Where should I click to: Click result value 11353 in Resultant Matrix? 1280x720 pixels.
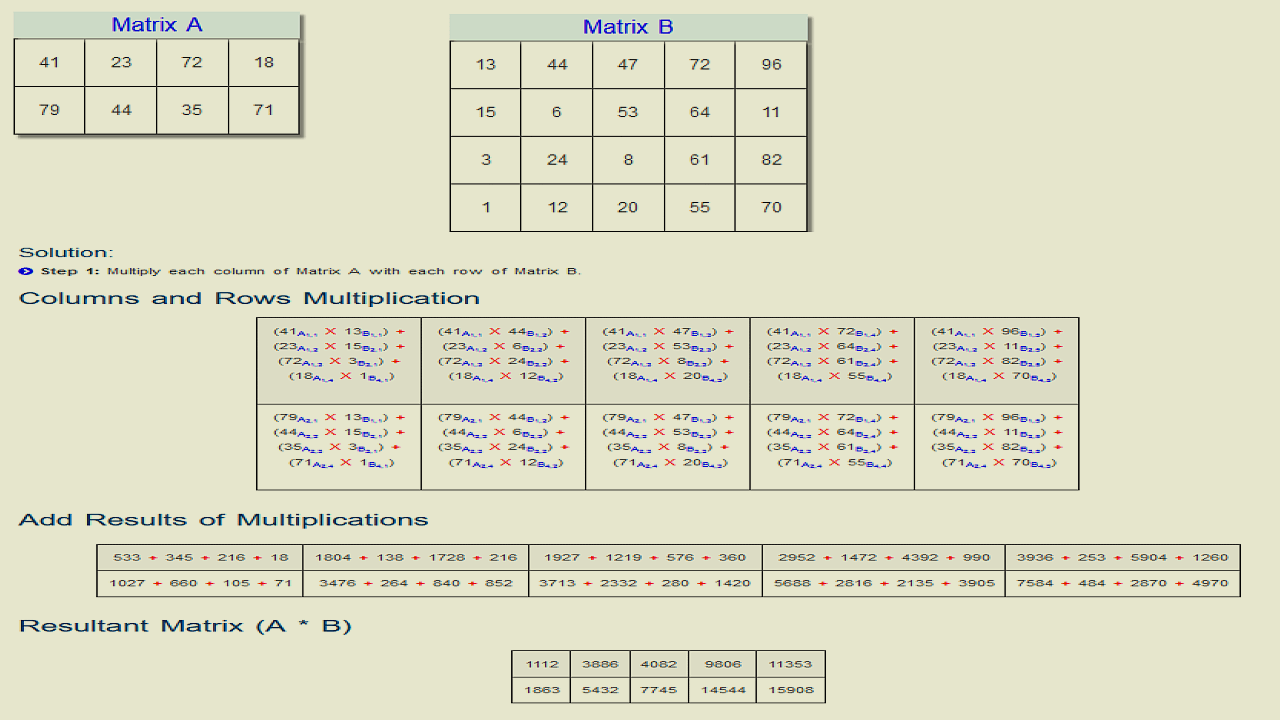(x=791, y=664)
